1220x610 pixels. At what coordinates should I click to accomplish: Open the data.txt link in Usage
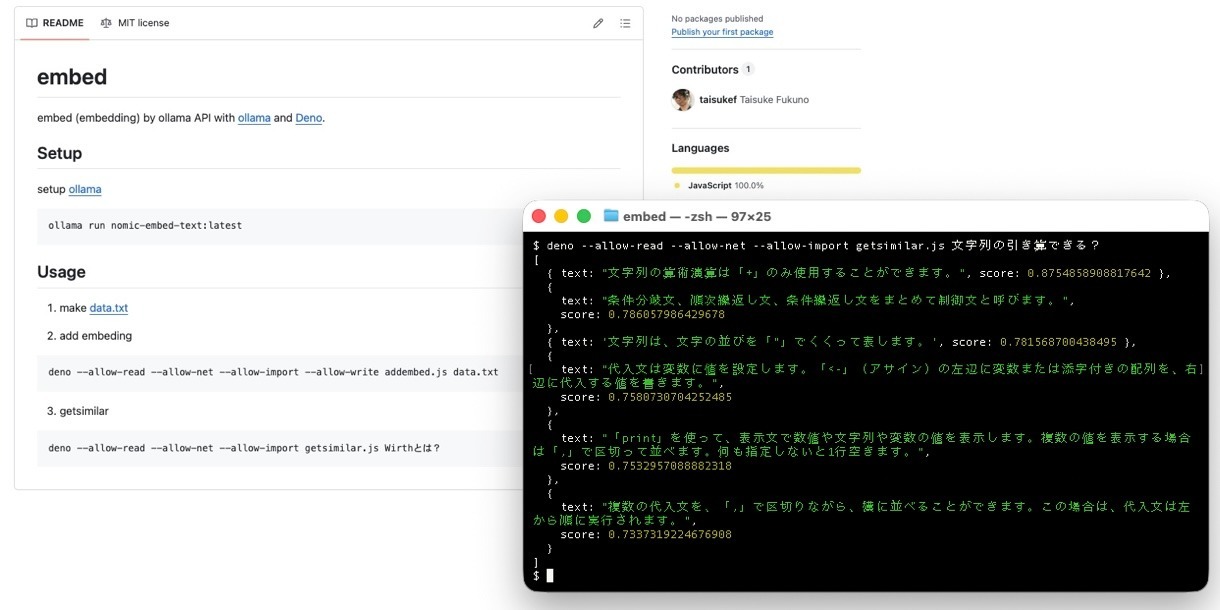click(x=109, y=308)
